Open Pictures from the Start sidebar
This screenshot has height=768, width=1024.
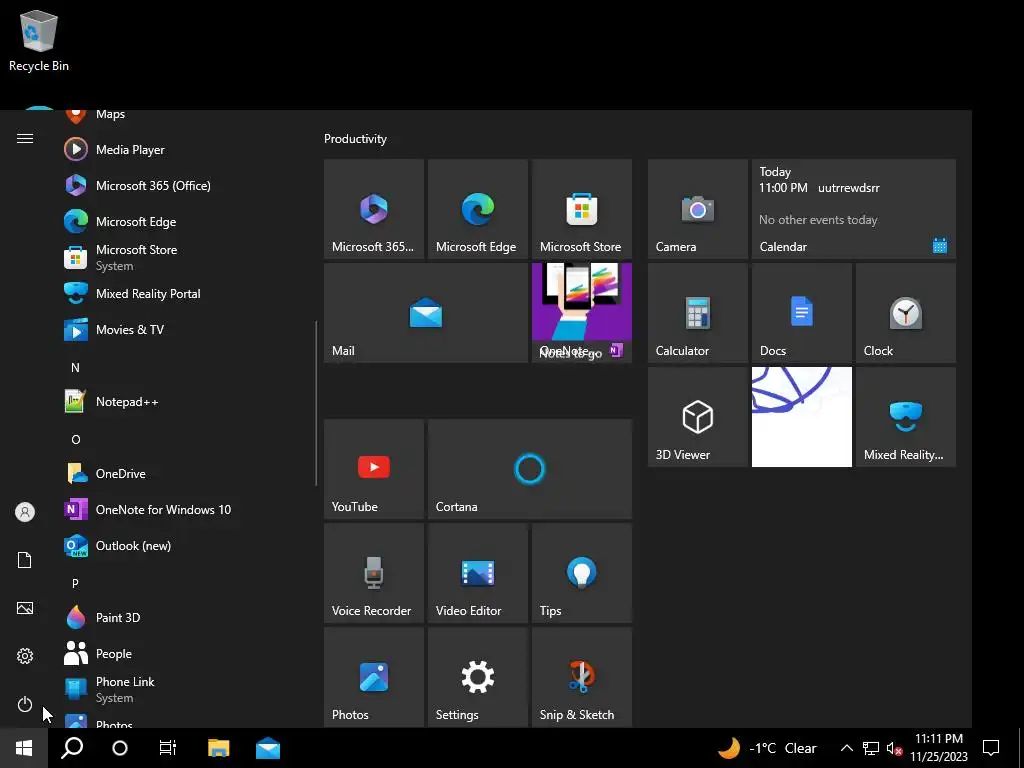pos(25,608)
